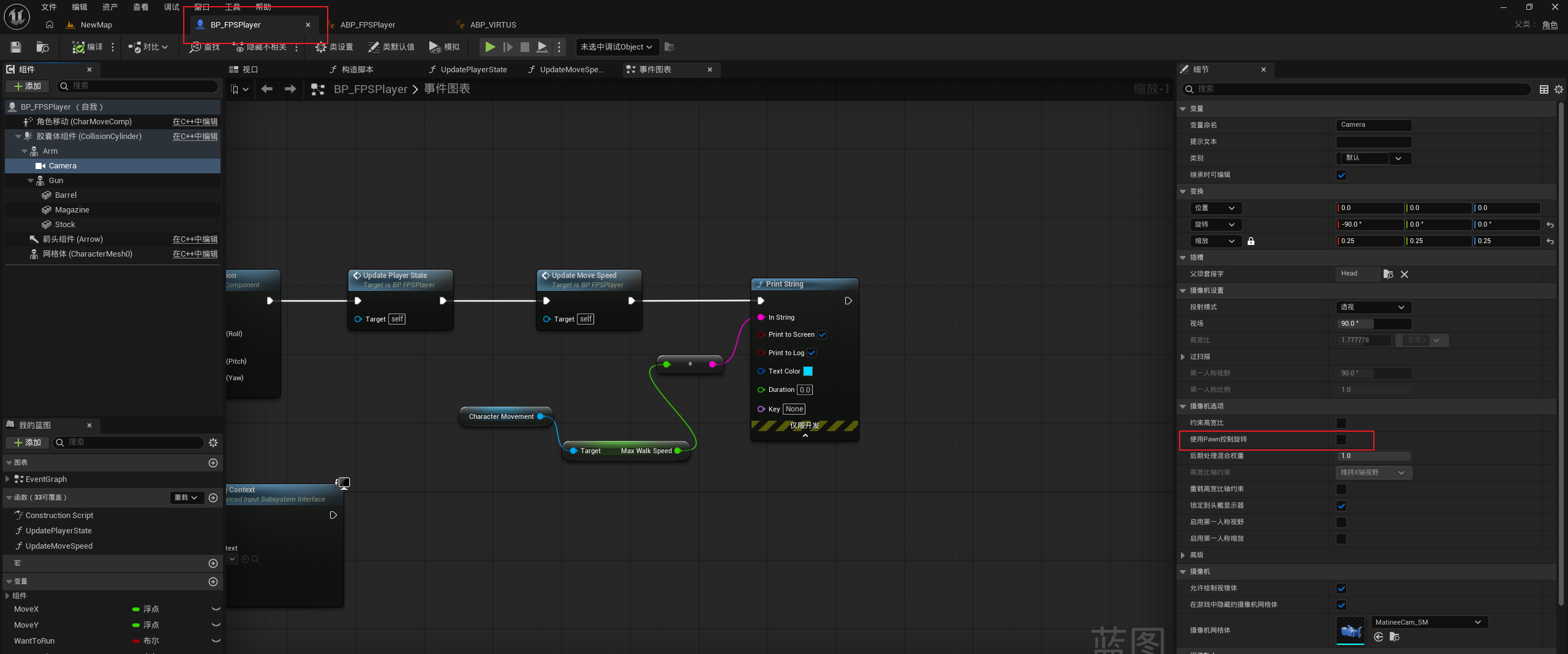1568x654 pixels.
Task: Open My Blueprint settings gear
Action: [213, 443]
